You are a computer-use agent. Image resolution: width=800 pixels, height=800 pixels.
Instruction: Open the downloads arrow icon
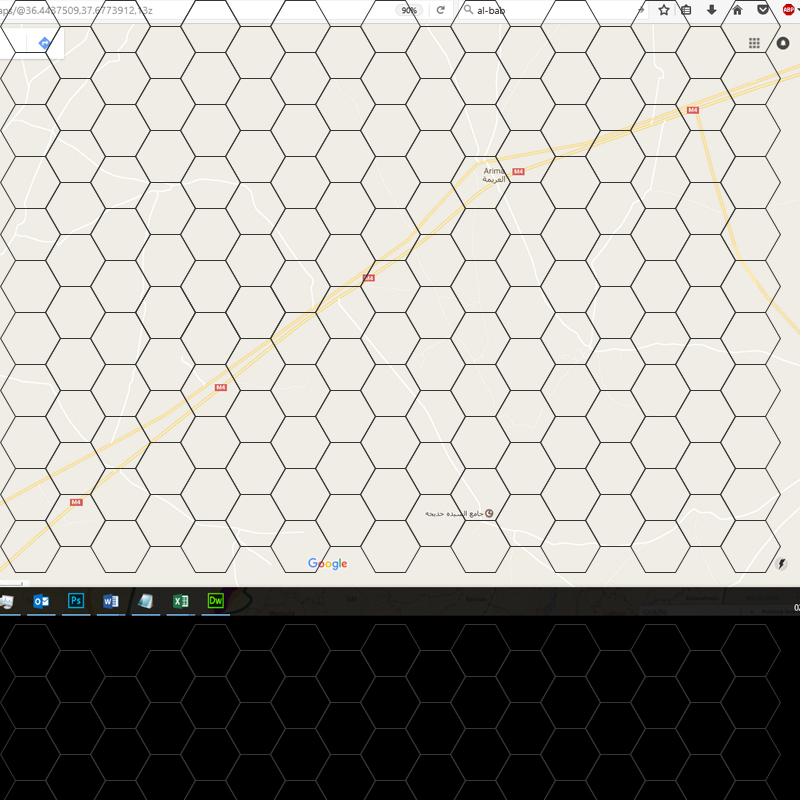[x=712, y=10]
